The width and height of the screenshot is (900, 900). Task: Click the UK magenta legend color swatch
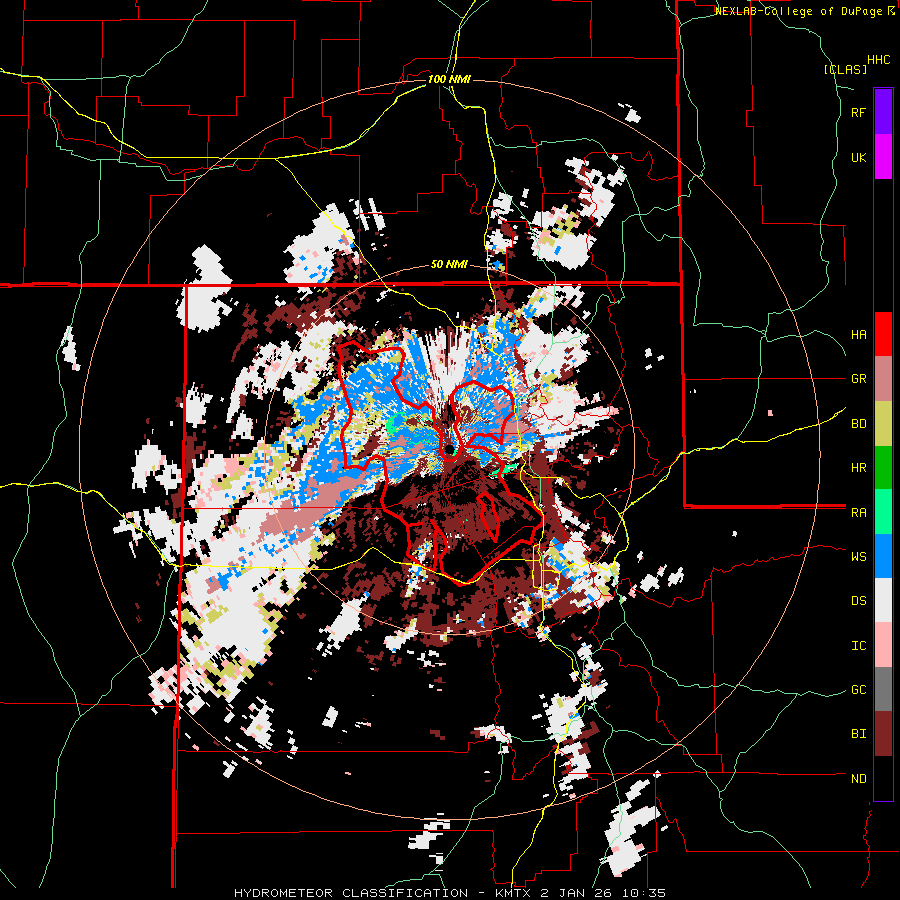pos(883,156)
